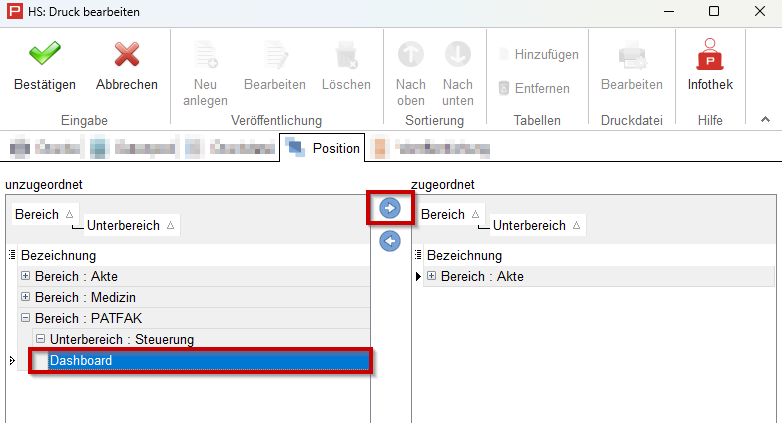Viewport: 782px width, 423px height.
Task: Collapse the ribbon with the chevron
Action: click(x=765, y=119)
